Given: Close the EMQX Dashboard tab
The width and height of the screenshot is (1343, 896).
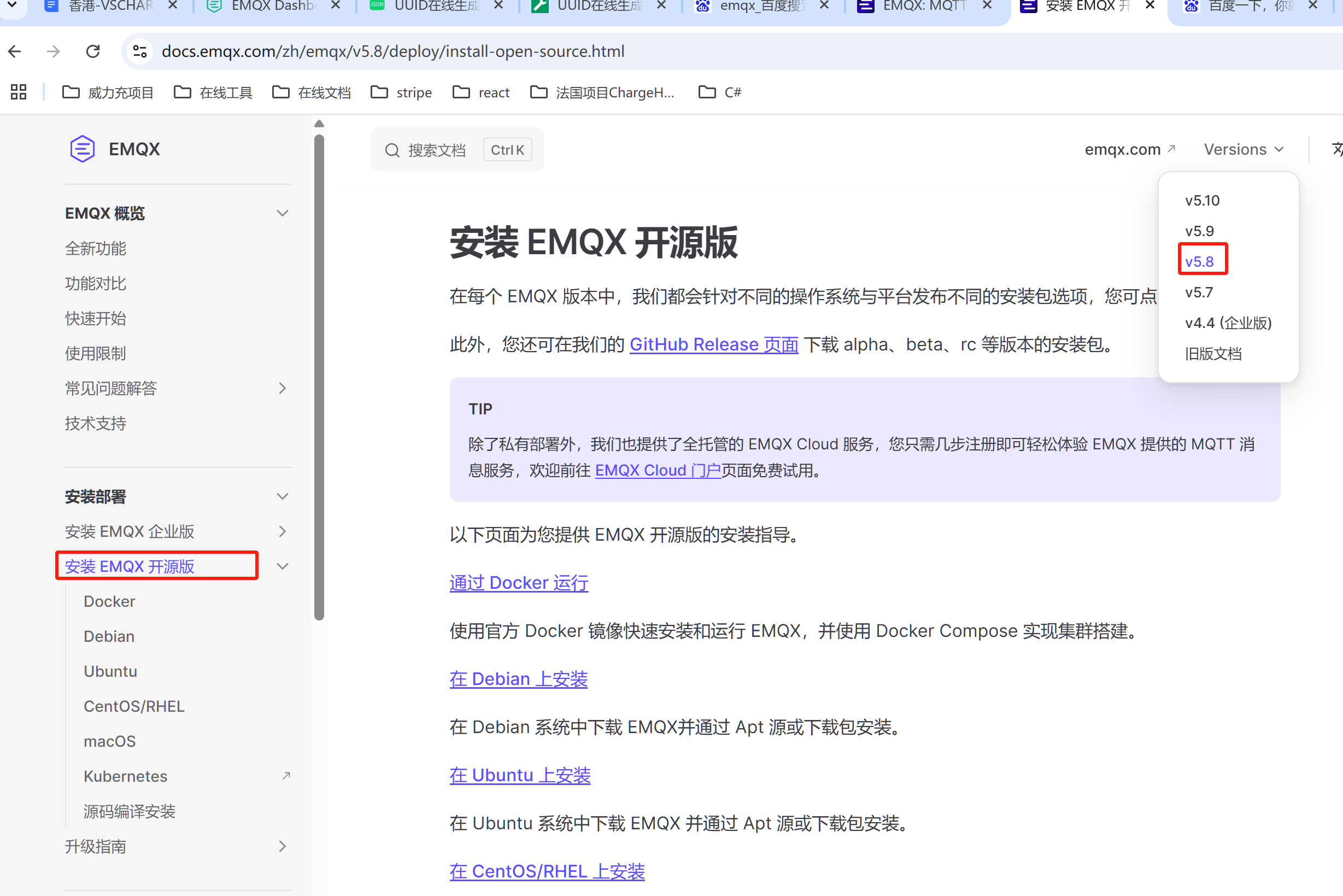Looking at the screenshot, I should pyautogui.click(x=335, y=5).
